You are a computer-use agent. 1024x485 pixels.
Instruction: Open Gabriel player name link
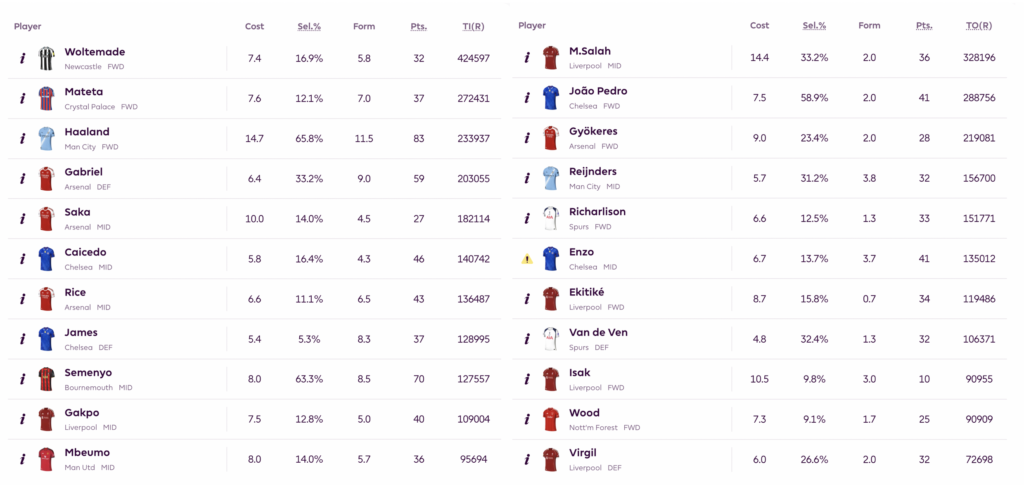click(x=83, y=172)
